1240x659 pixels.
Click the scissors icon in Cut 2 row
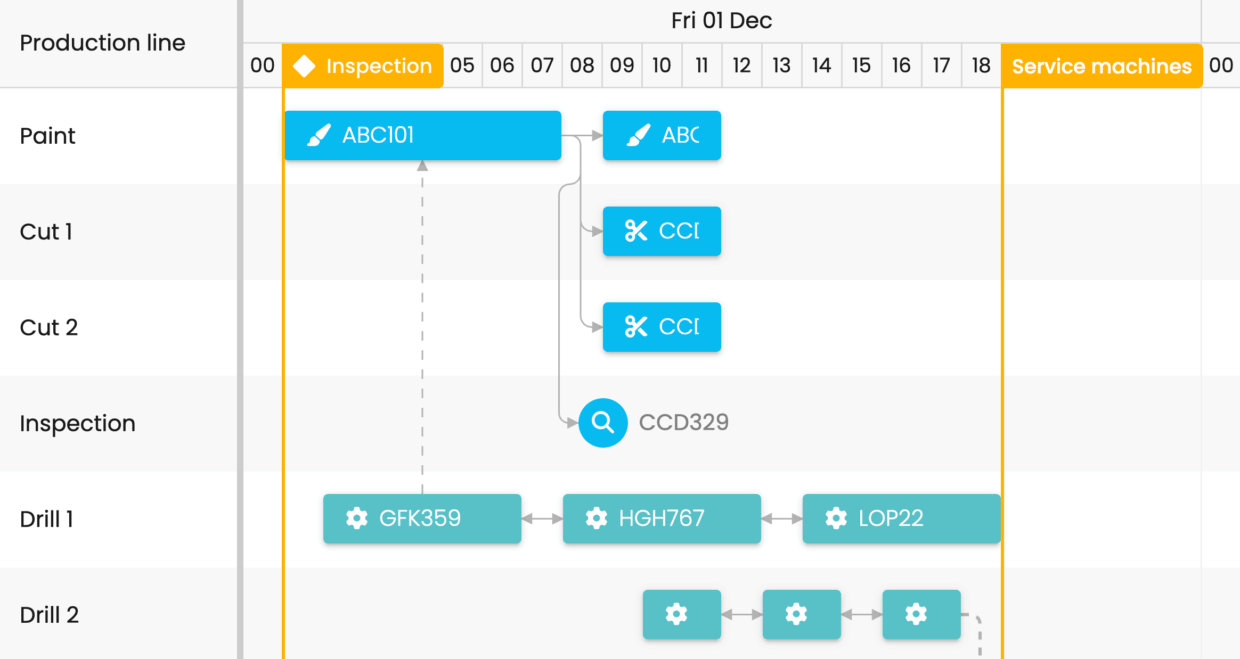pos(636,327)
